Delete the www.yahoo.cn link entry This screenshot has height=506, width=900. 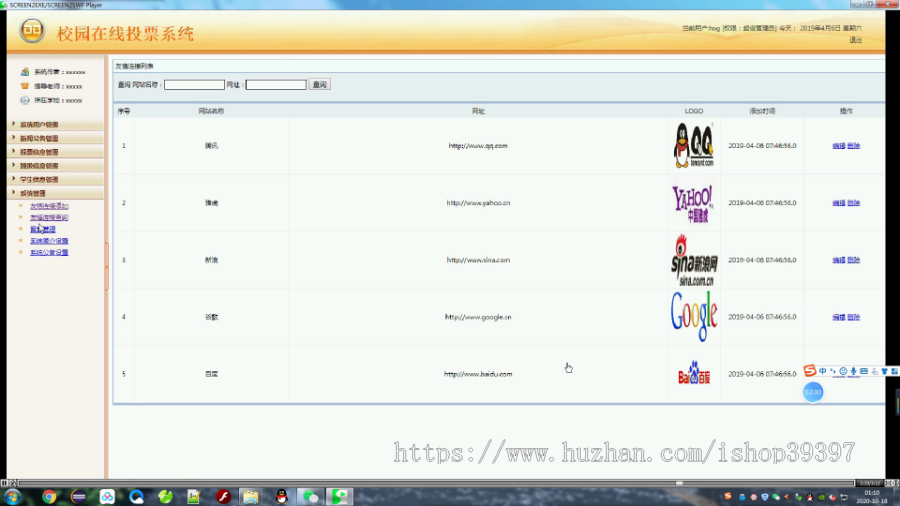[x=854, y=203]
